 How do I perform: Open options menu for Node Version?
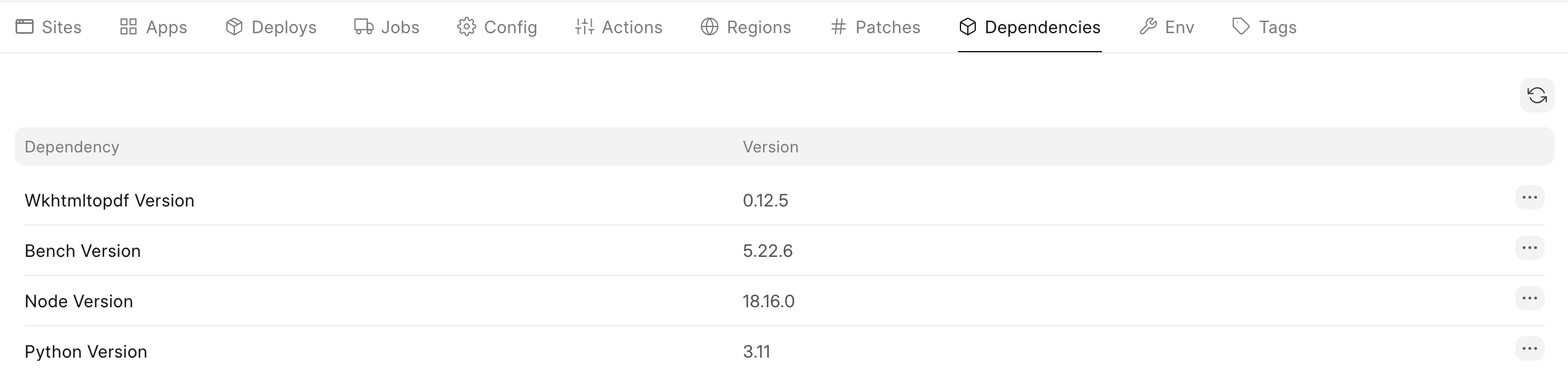1529,299
